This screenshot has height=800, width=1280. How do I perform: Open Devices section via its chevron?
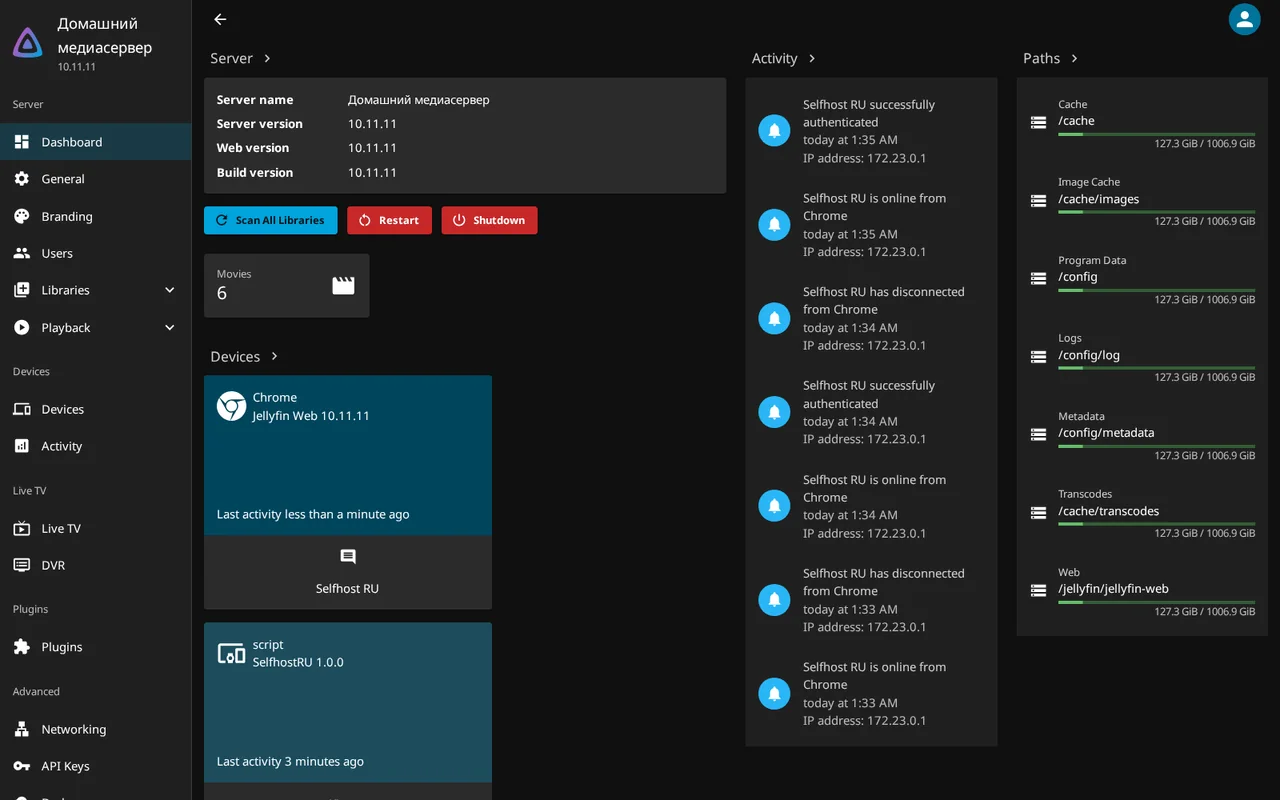(x=275, y=357)
